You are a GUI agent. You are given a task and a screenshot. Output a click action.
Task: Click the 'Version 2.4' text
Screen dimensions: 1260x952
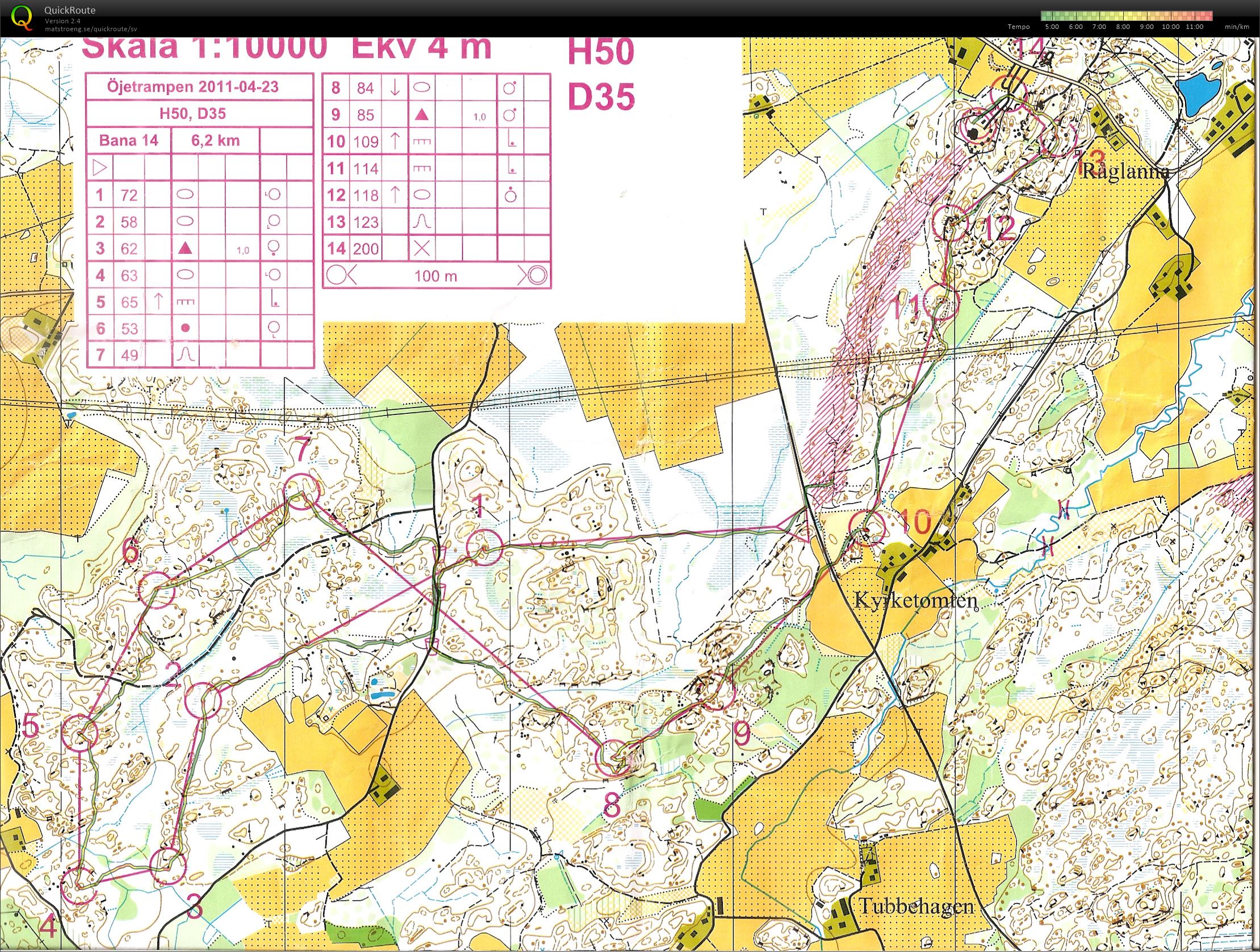pyautogui.click(x=62, y=20)
